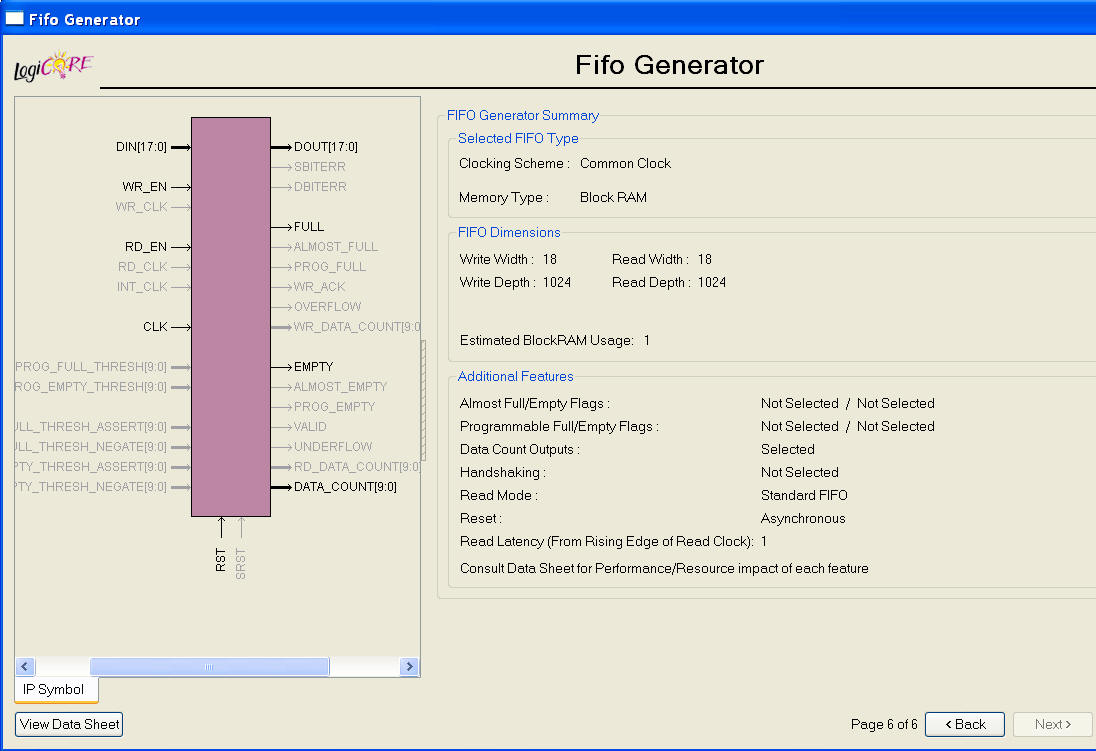Click the Additional Features group heading
This screenshot has width=1096, height=751.
516,376
